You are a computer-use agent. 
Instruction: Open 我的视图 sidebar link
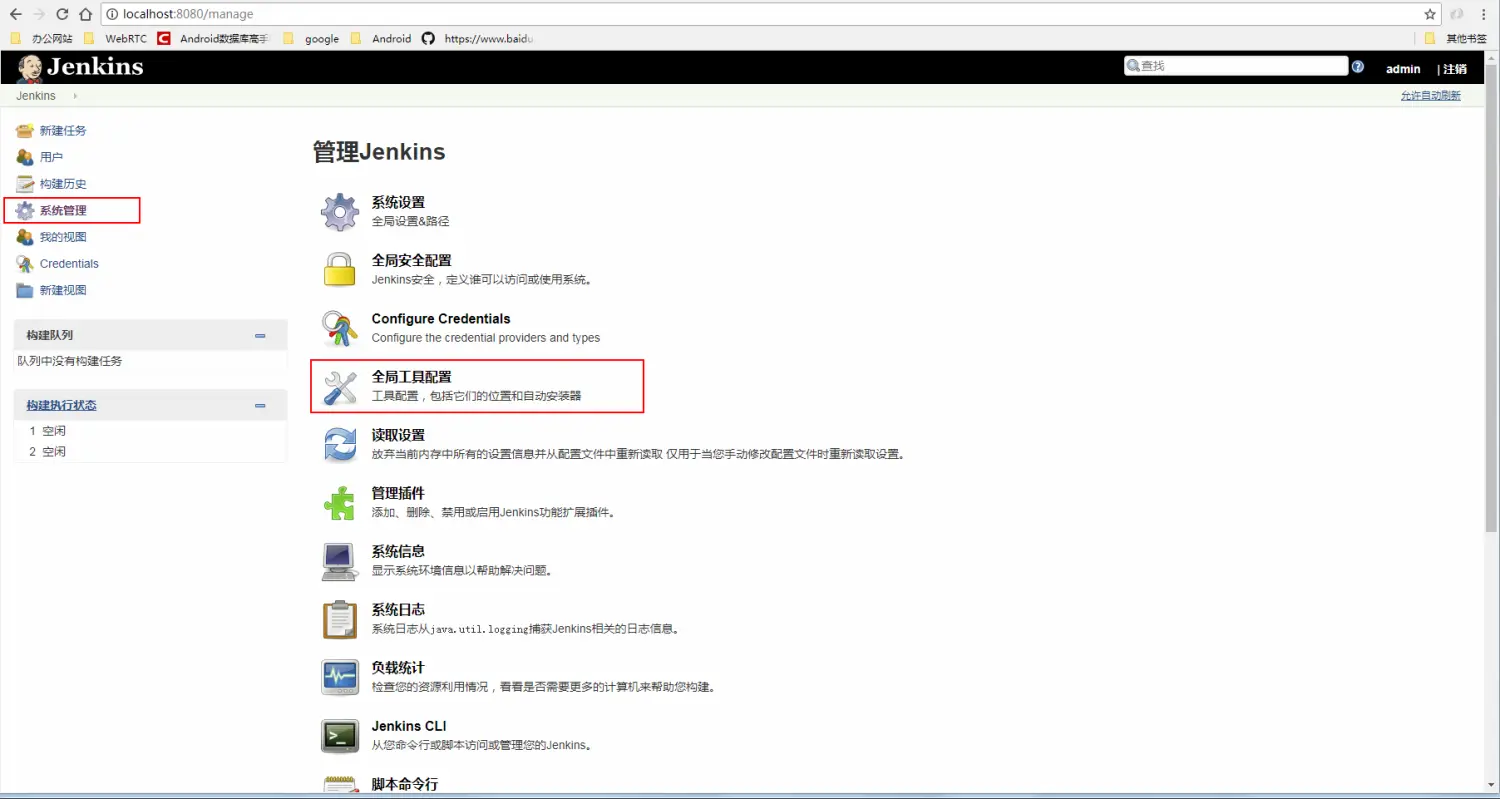63,237
